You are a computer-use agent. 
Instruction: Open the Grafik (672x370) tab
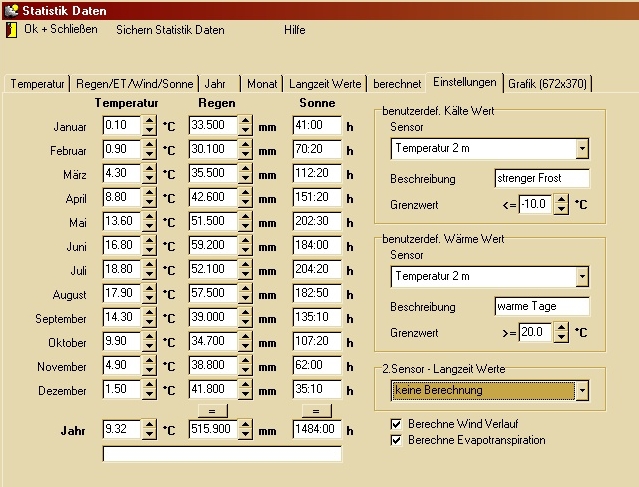click(548, 83)
